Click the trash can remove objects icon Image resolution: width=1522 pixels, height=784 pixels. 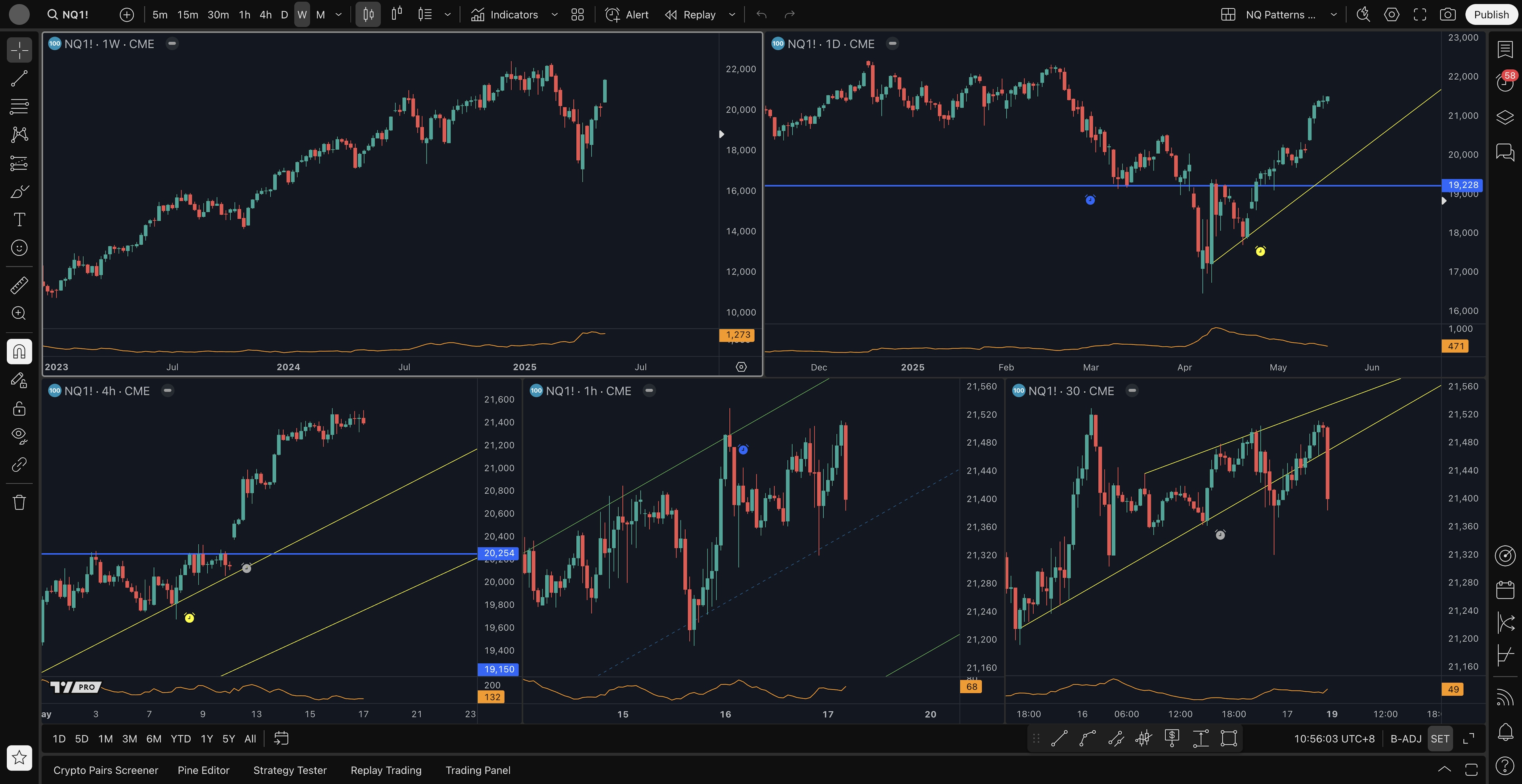tap(19, 502)
